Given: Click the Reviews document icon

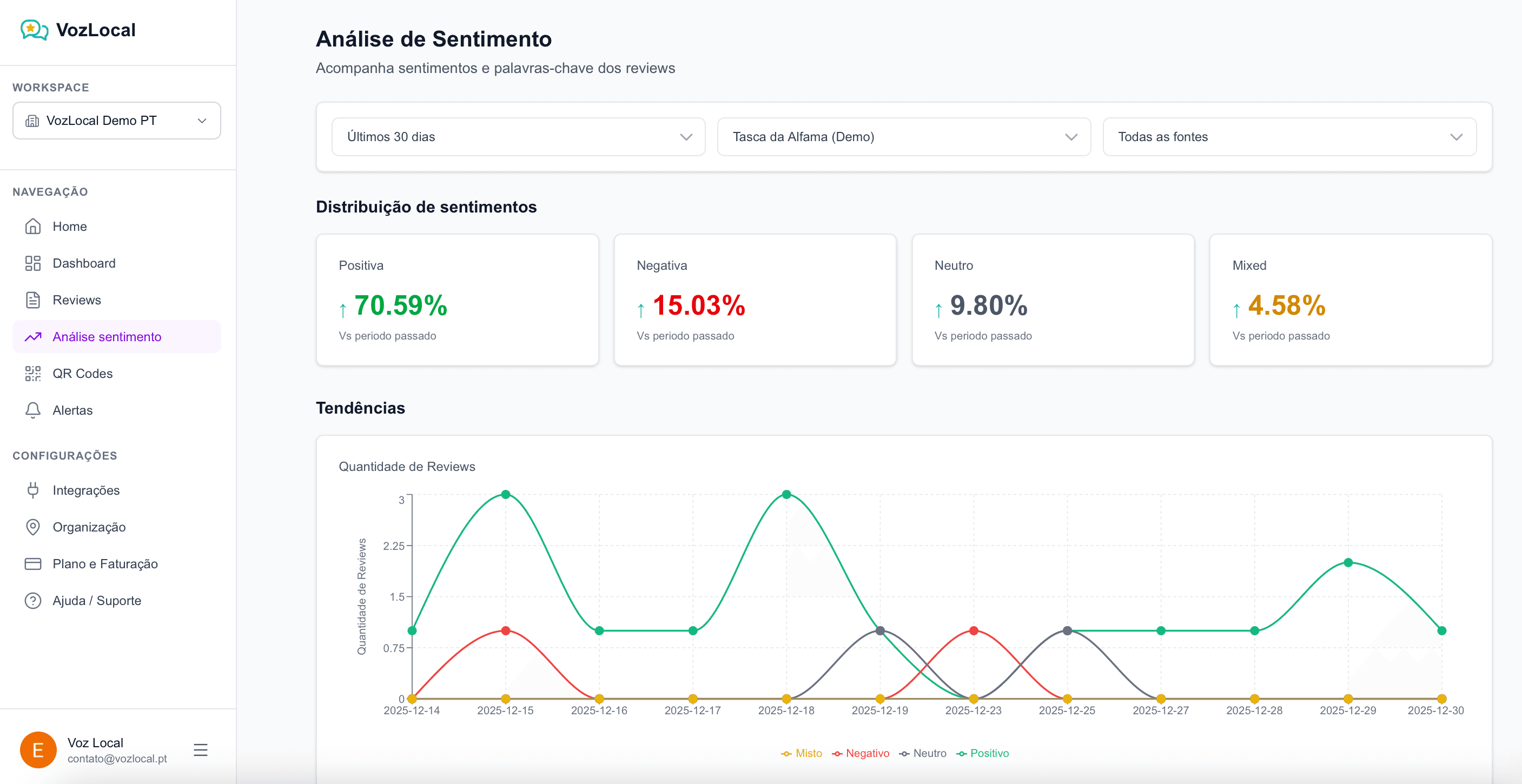Looking at the screenshot, I should pyautogui.click(x=33, y=300).
